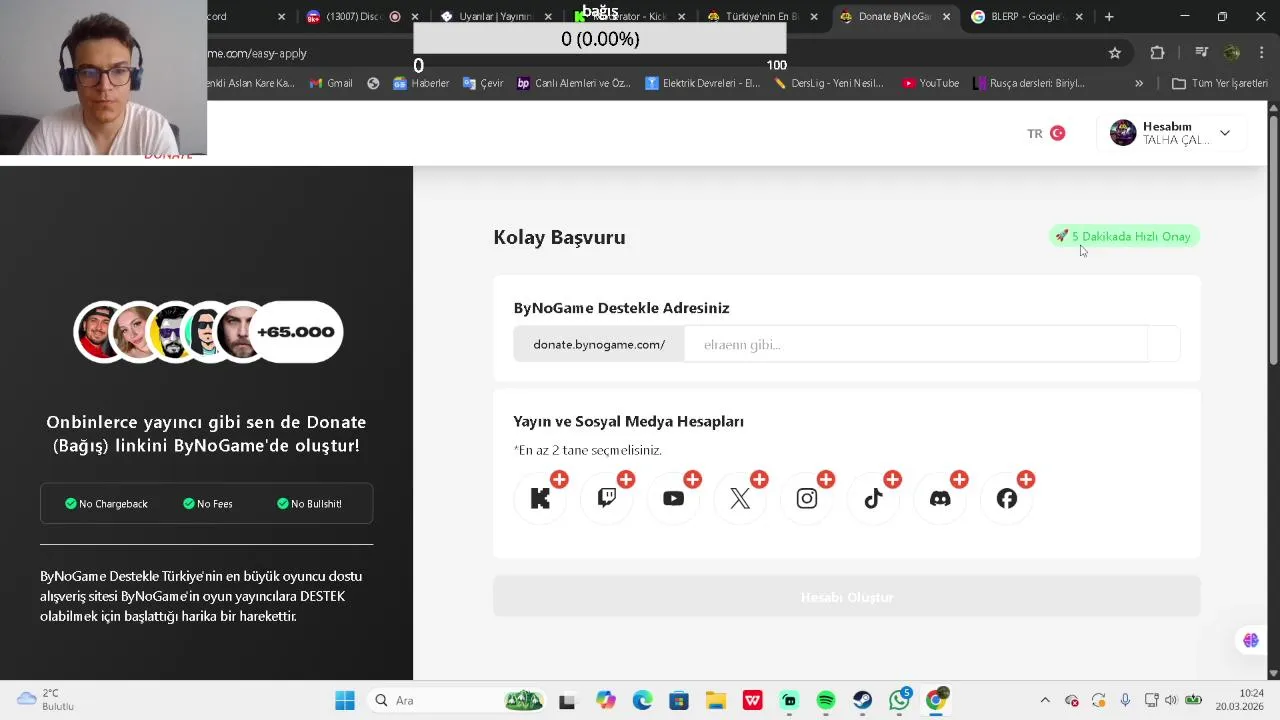Expand the hidden bookmarks chevron

coord(1138,83)
